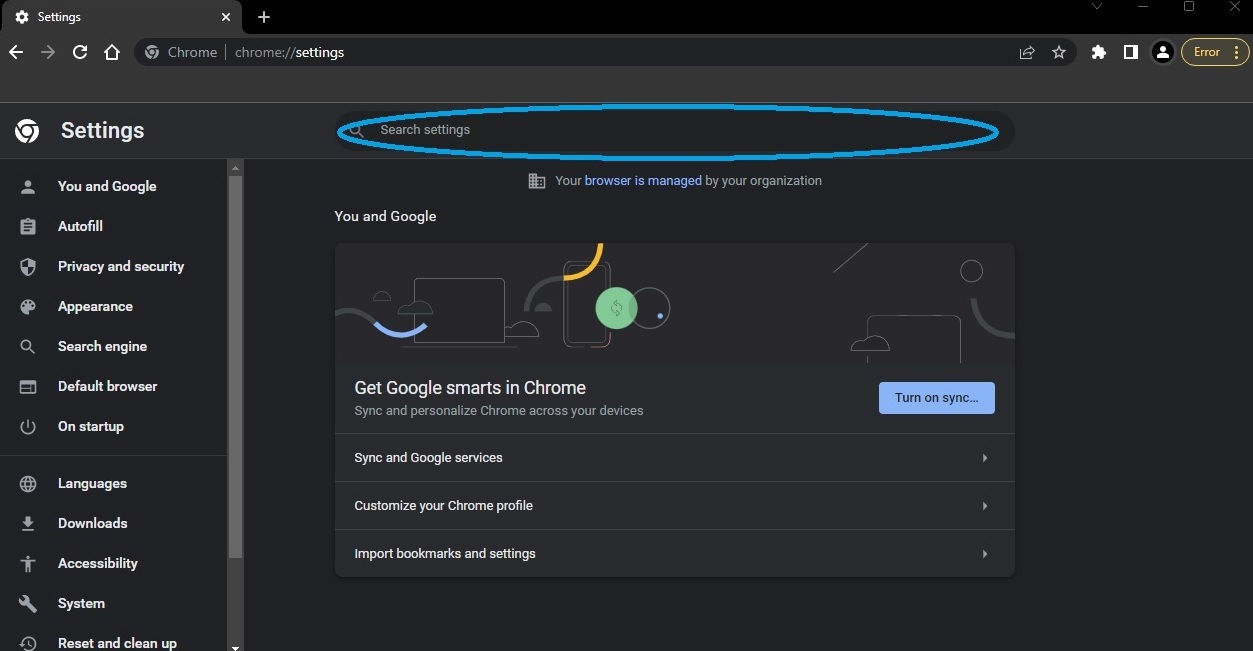Click the Chrome logo beside Settings title

(27, 130)
